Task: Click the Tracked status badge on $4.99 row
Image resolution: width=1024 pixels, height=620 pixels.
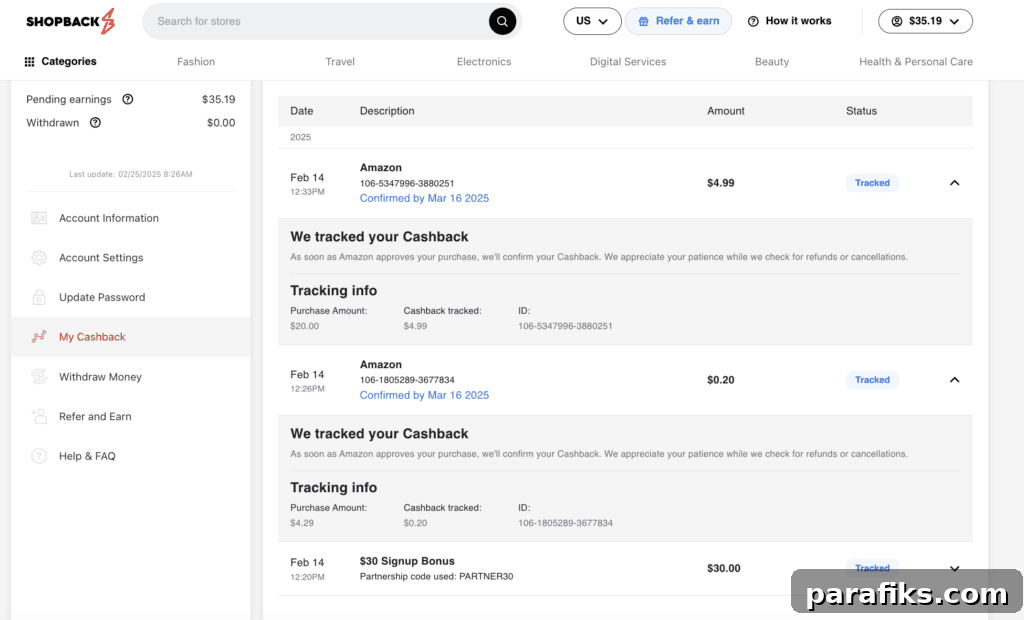Action: (x=872, y=183)
